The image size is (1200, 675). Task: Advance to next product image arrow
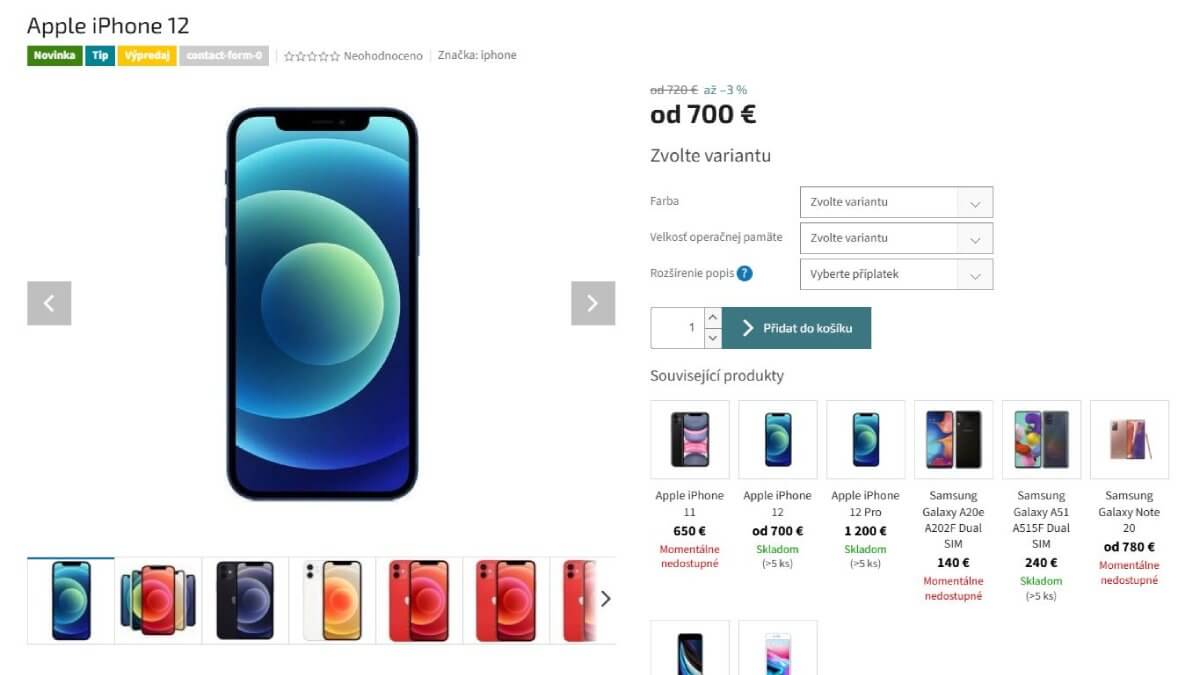pyautogui.click(x=593, y=303)
